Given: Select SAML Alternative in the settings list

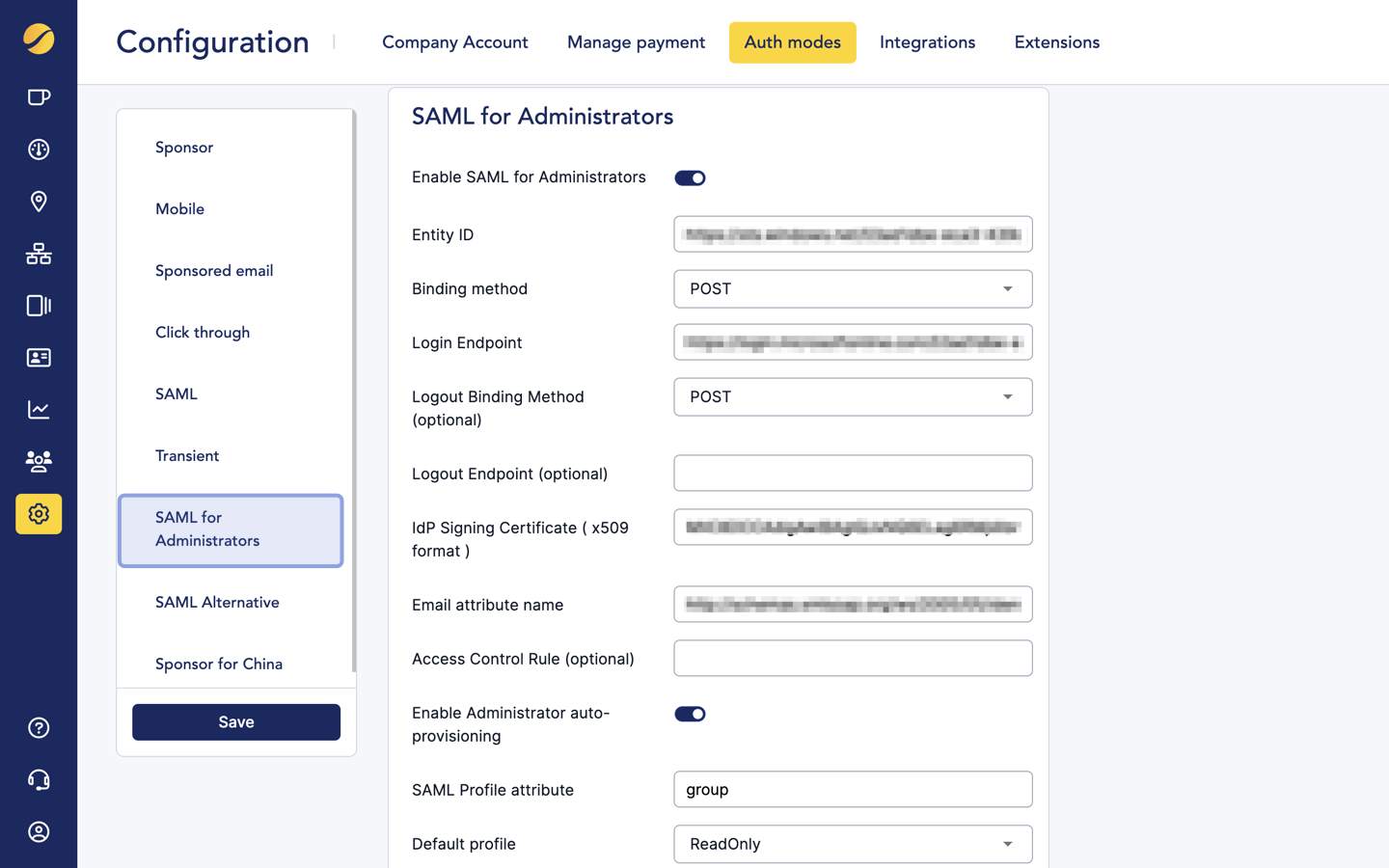Looking at the screenshot, I should pyautogui.click(x=217, y=602).
